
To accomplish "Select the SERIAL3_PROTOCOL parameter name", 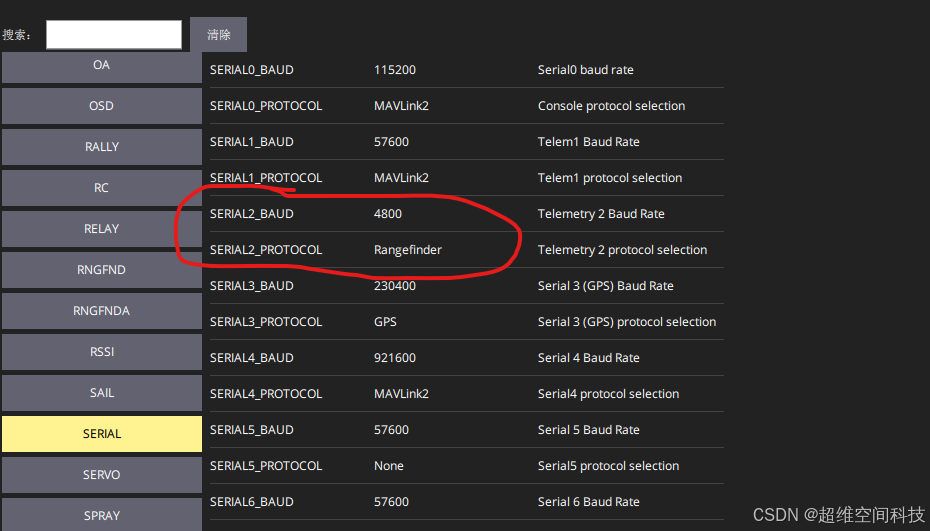I will point(266,322).
